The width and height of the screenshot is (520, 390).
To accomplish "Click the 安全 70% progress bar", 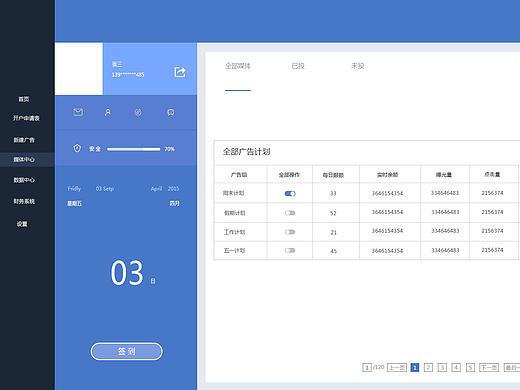I will [134, 149].
